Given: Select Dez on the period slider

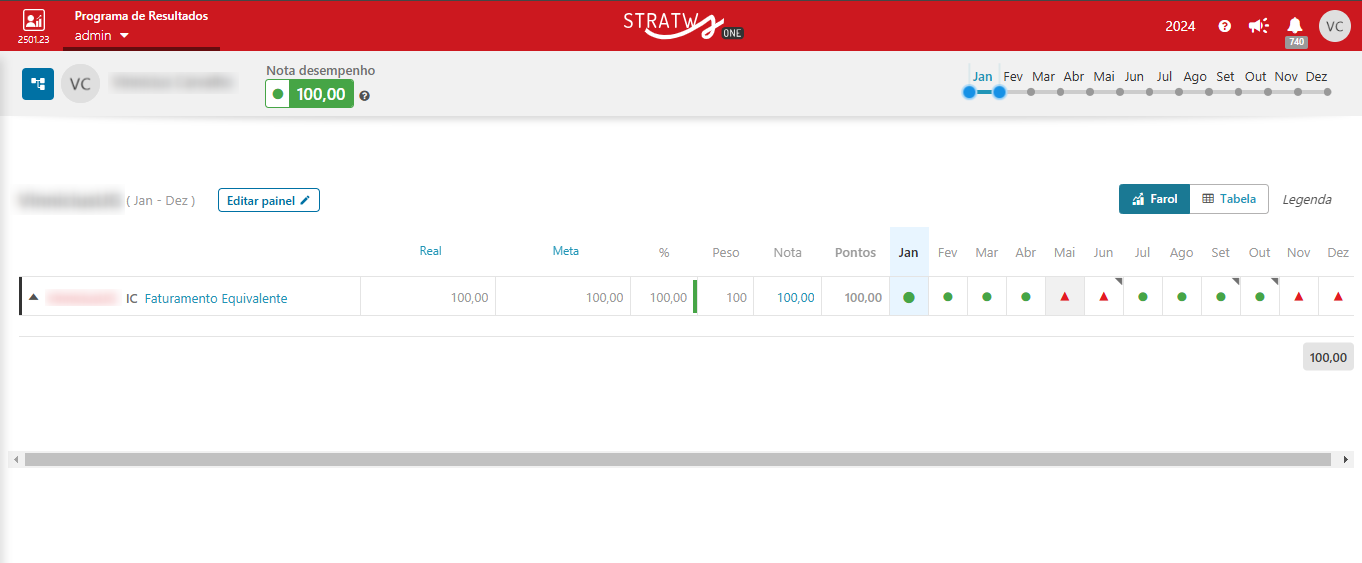Looking at the screenshot, I should pos(1316,76).
